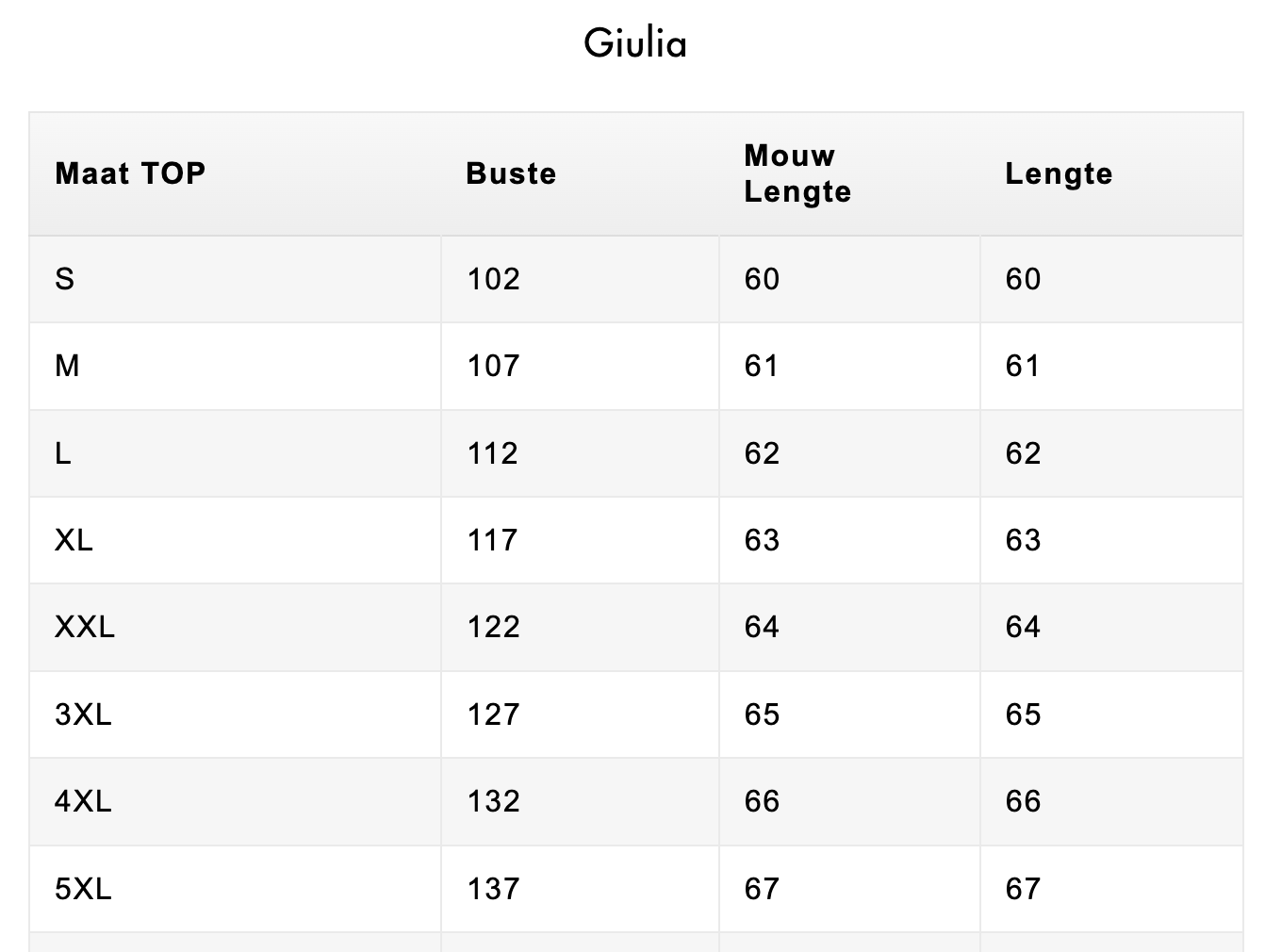This screenshot has height=952, width=1265.
Task: Click length value 63 in XL row
Action: (1023, 540)
